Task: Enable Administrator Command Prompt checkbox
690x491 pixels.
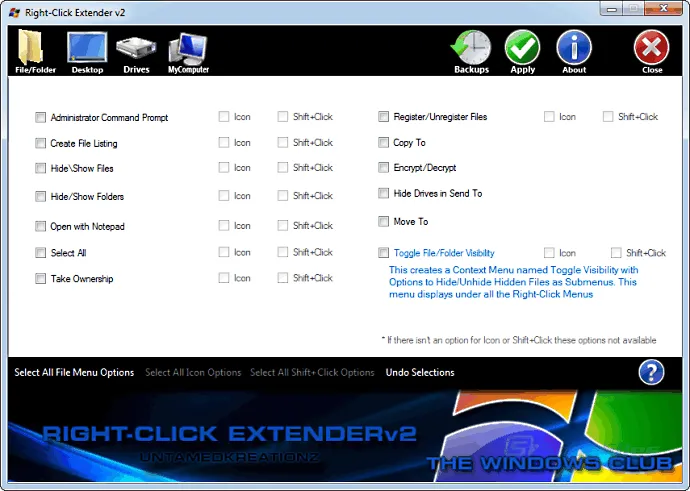Action: click(x=40, y=117)
